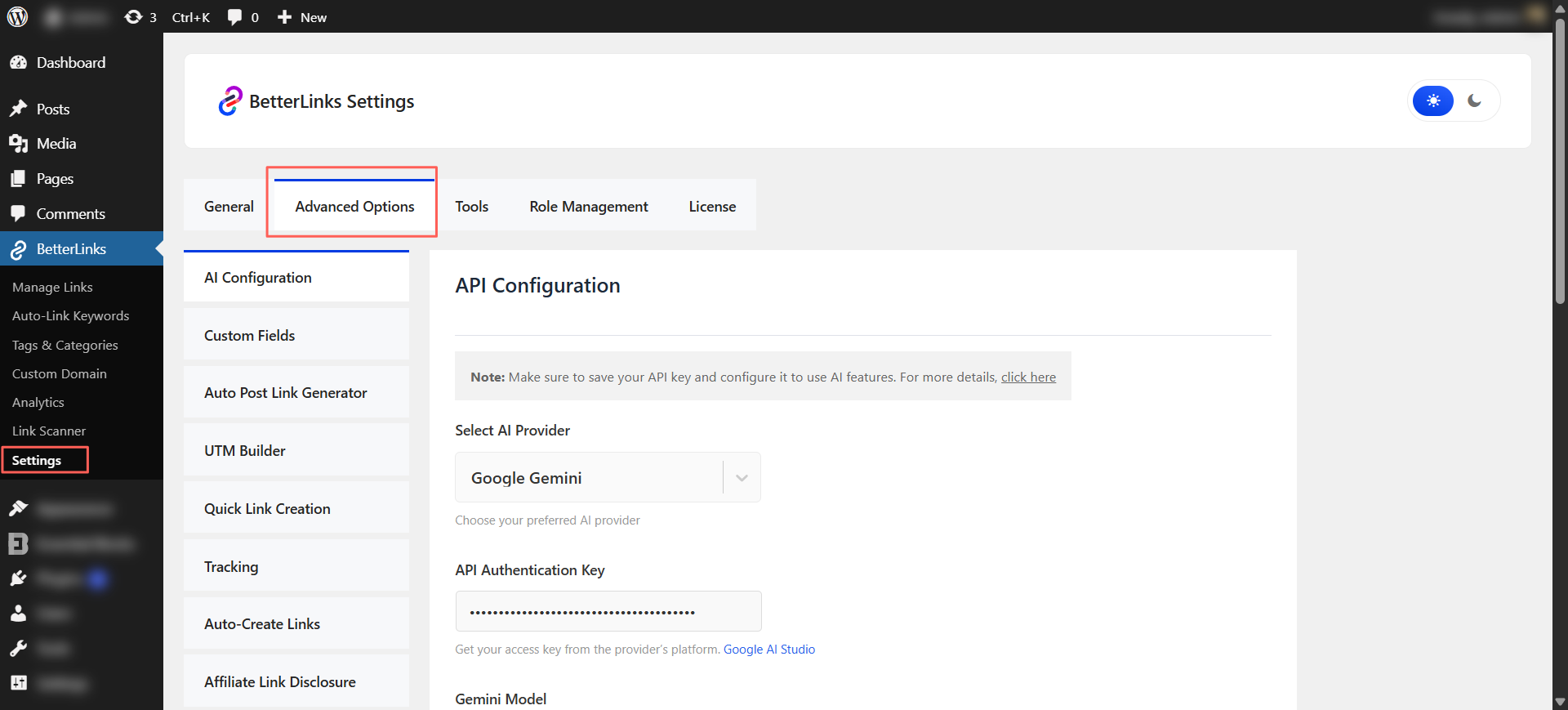Open the Select AI Provider dropdown arrow
This screenshot has height=710, width=1568.
pyautogui.click(x=742, y=478)
